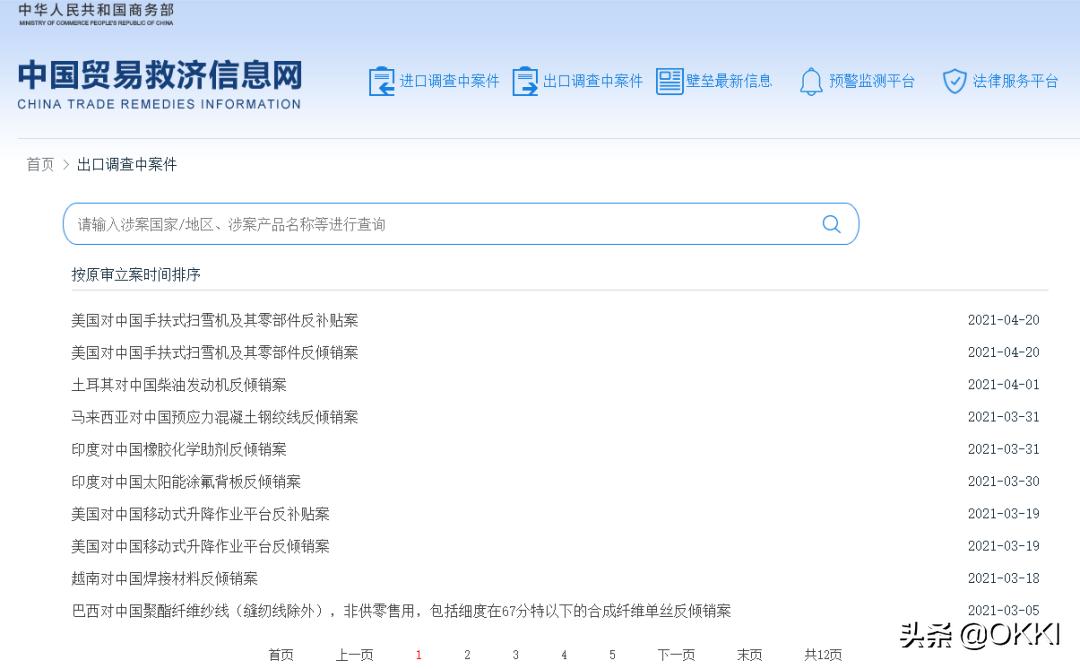Open the 越南对中国焊接材料反倾销案 case

point(163,578)
